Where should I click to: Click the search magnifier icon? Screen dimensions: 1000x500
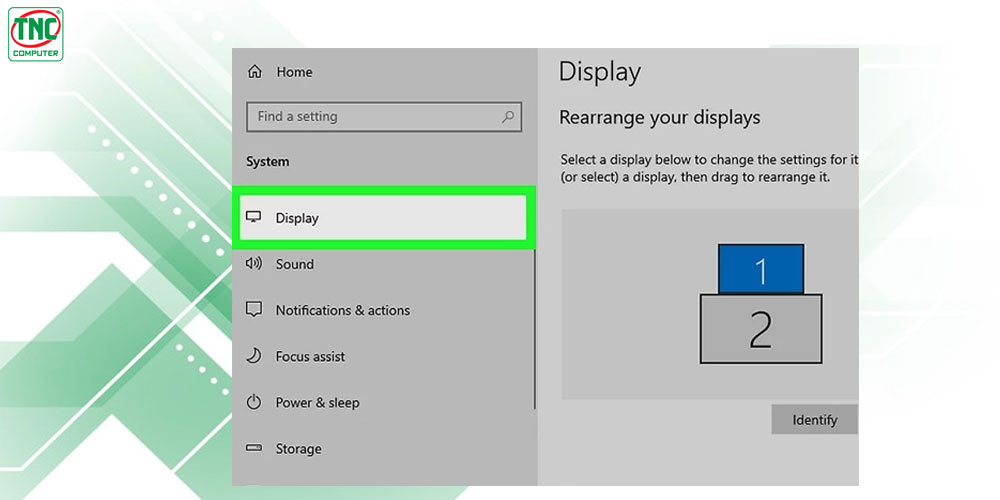click(x=508, y=117)
